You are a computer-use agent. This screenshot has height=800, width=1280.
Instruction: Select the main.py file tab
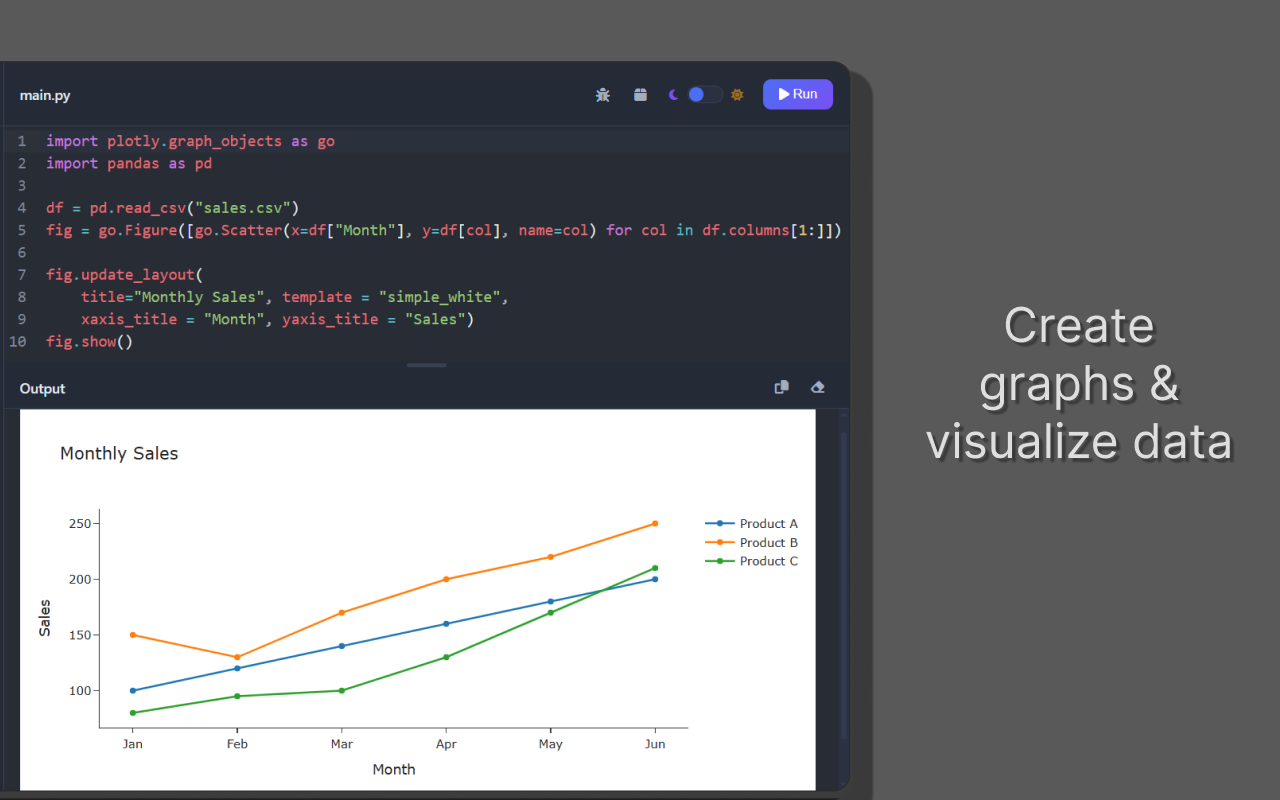click(45, 96)
